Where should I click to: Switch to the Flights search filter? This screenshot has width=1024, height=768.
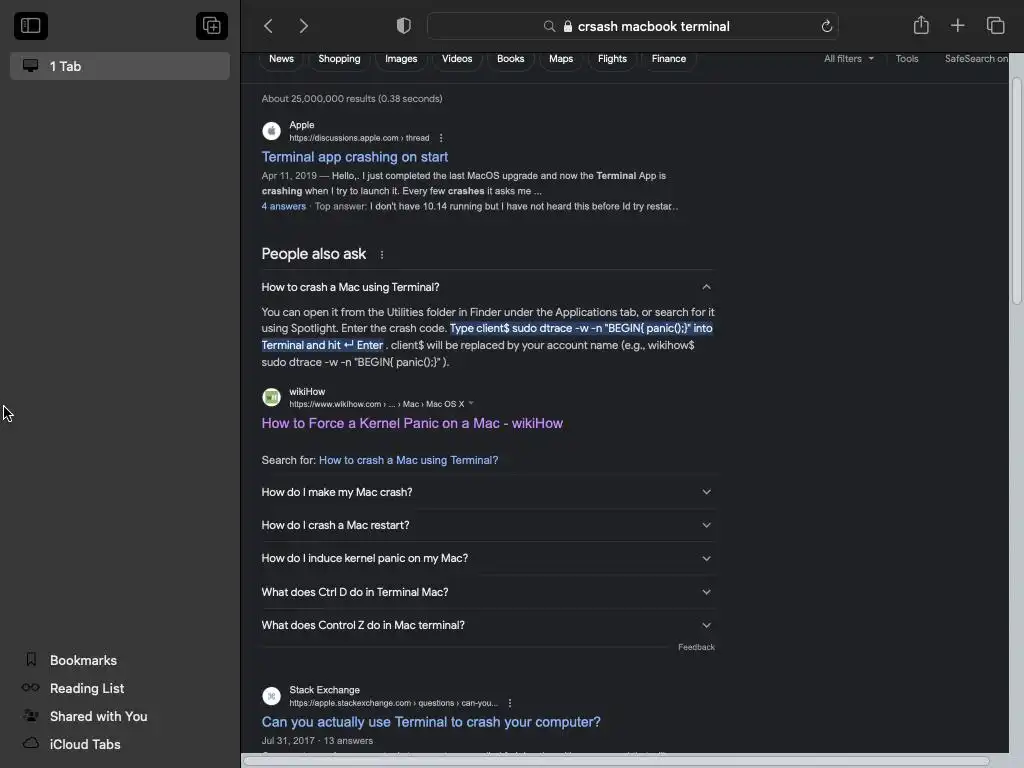[612, 59]
